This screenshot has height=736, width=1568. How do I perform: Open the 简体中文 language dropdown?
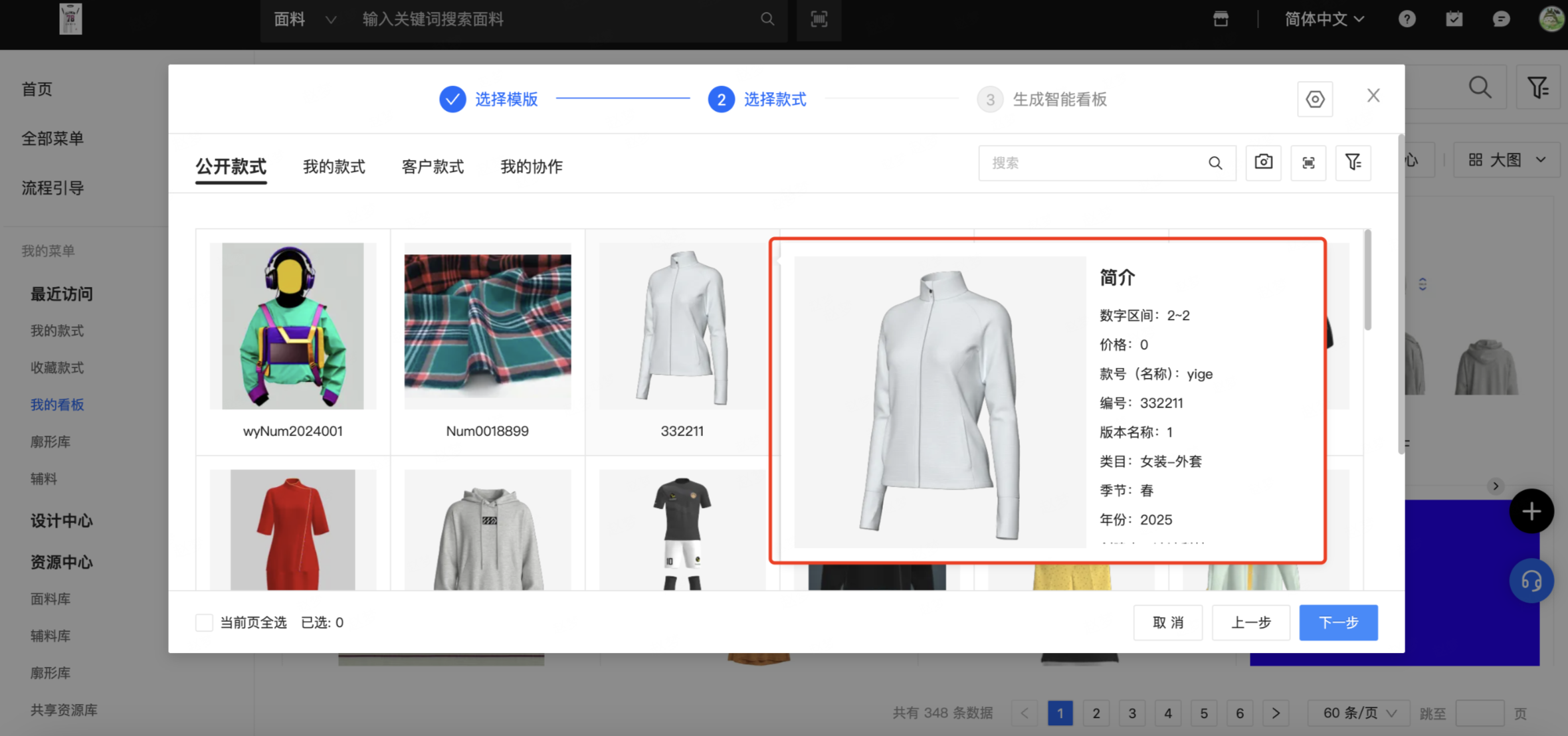coord(1323,19)
